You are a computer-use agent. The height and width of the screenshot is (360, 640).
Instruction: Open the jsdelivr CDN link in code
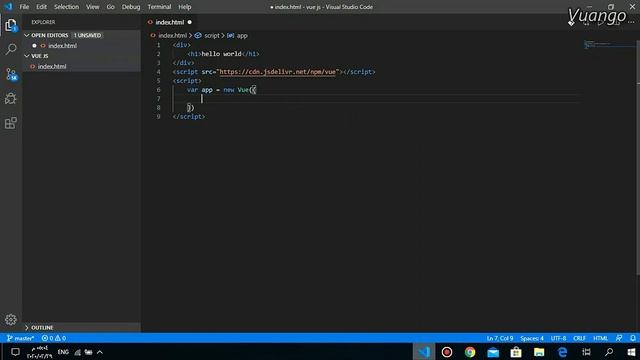click(278, 72)
